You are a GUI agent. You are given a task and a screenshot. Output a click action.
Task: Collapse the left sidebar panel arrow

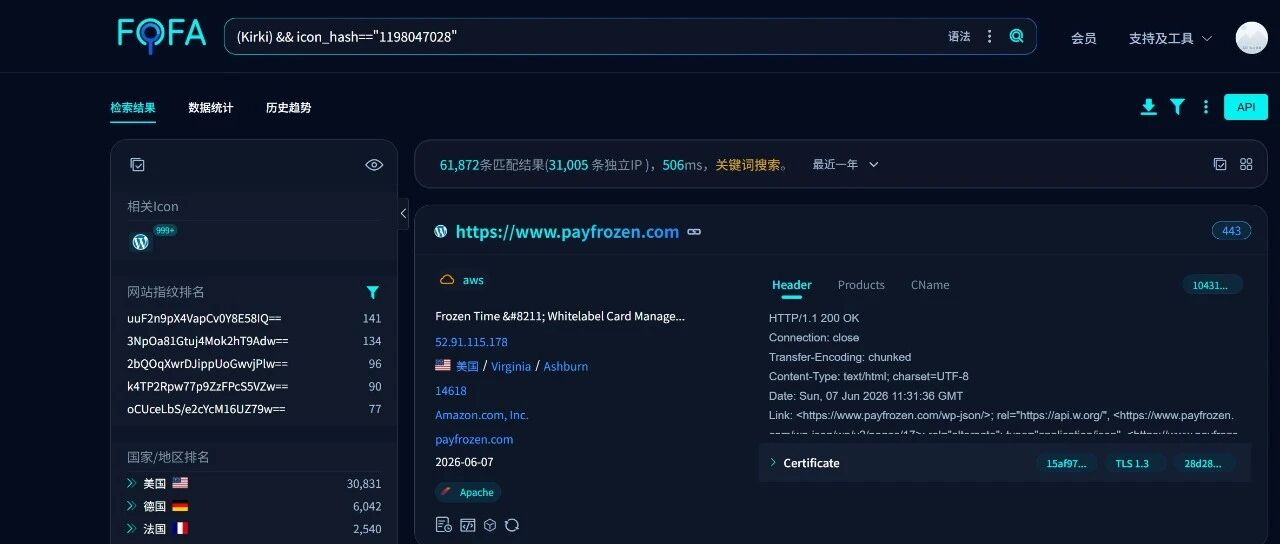click(x=403, y=213)
